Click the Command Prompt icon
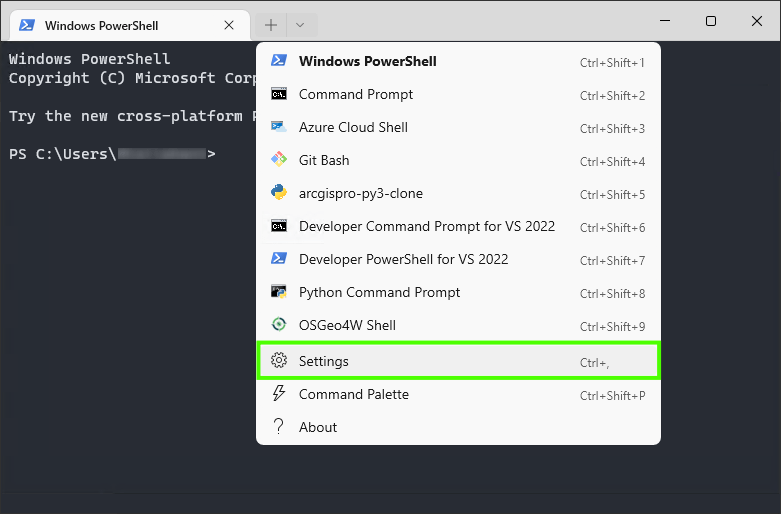 point(279,94)
